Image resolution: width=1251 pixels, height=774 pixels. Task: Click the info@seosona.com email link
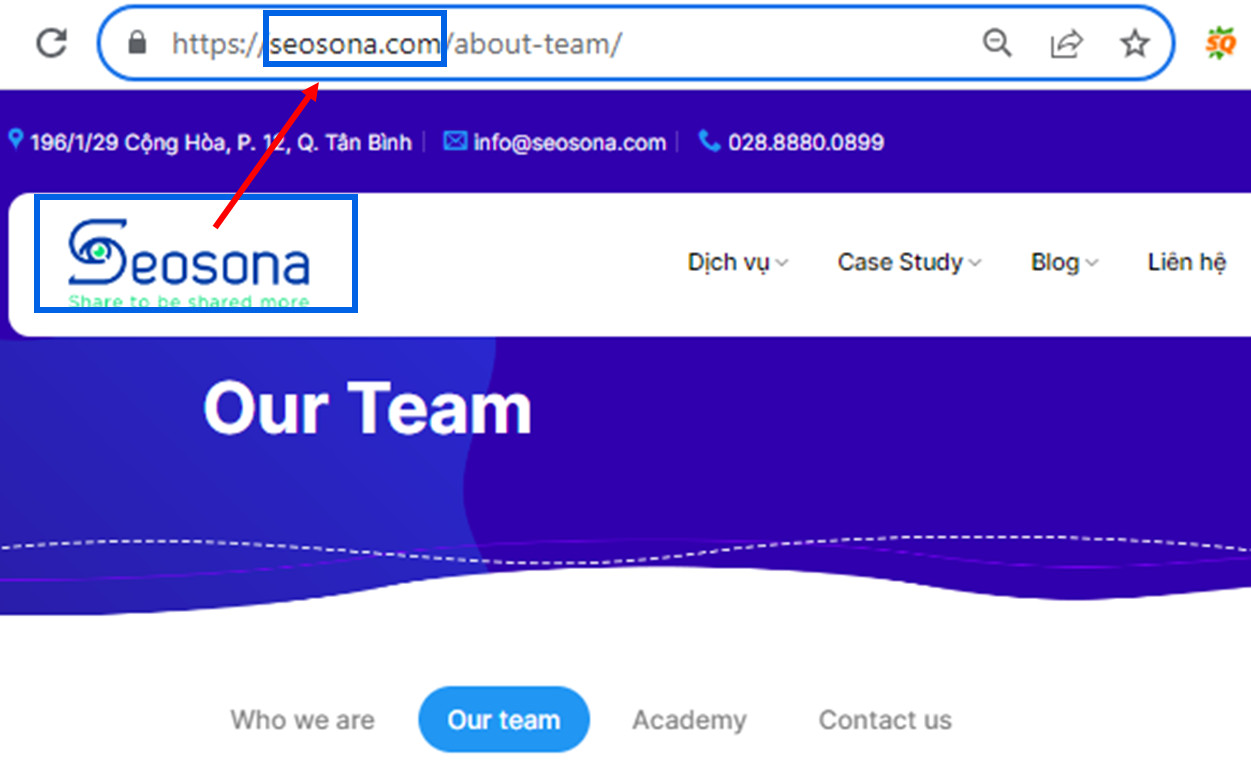coord(569,142)
